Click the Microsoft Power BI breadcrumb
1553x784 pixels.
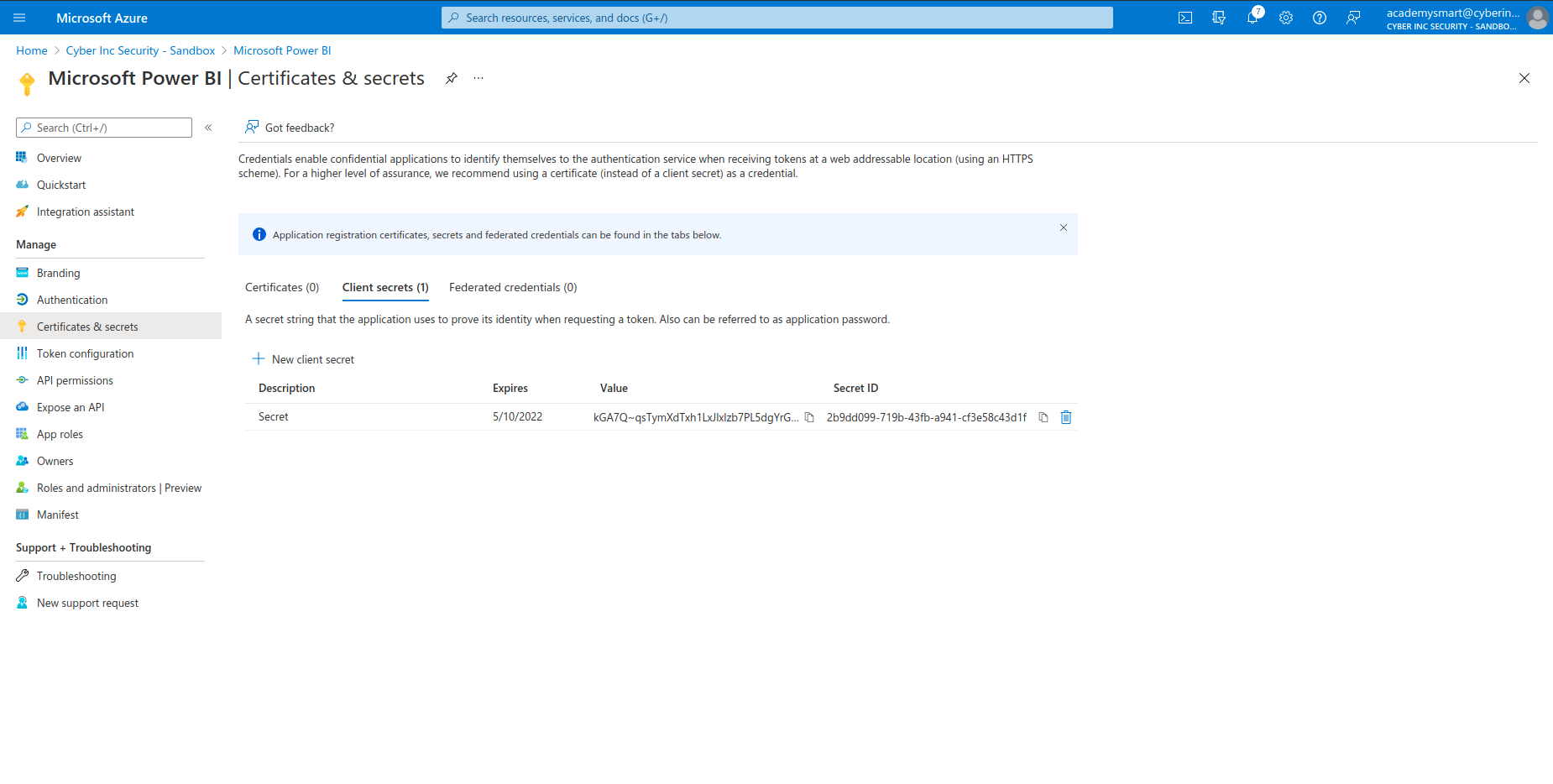pos(282,50)
